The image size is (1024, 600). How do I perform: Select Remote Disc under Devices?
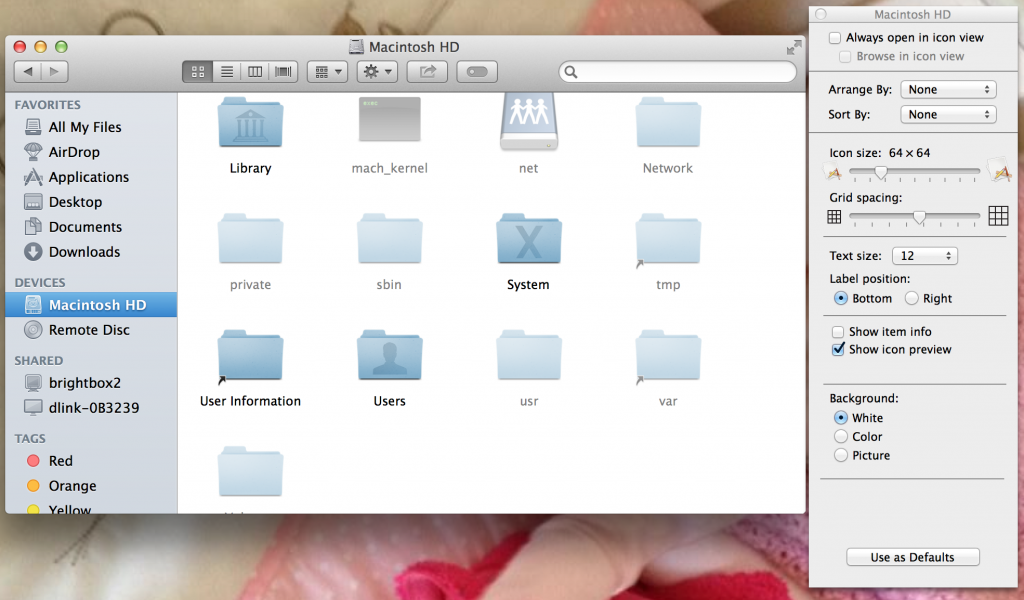(x=91, y=330)
